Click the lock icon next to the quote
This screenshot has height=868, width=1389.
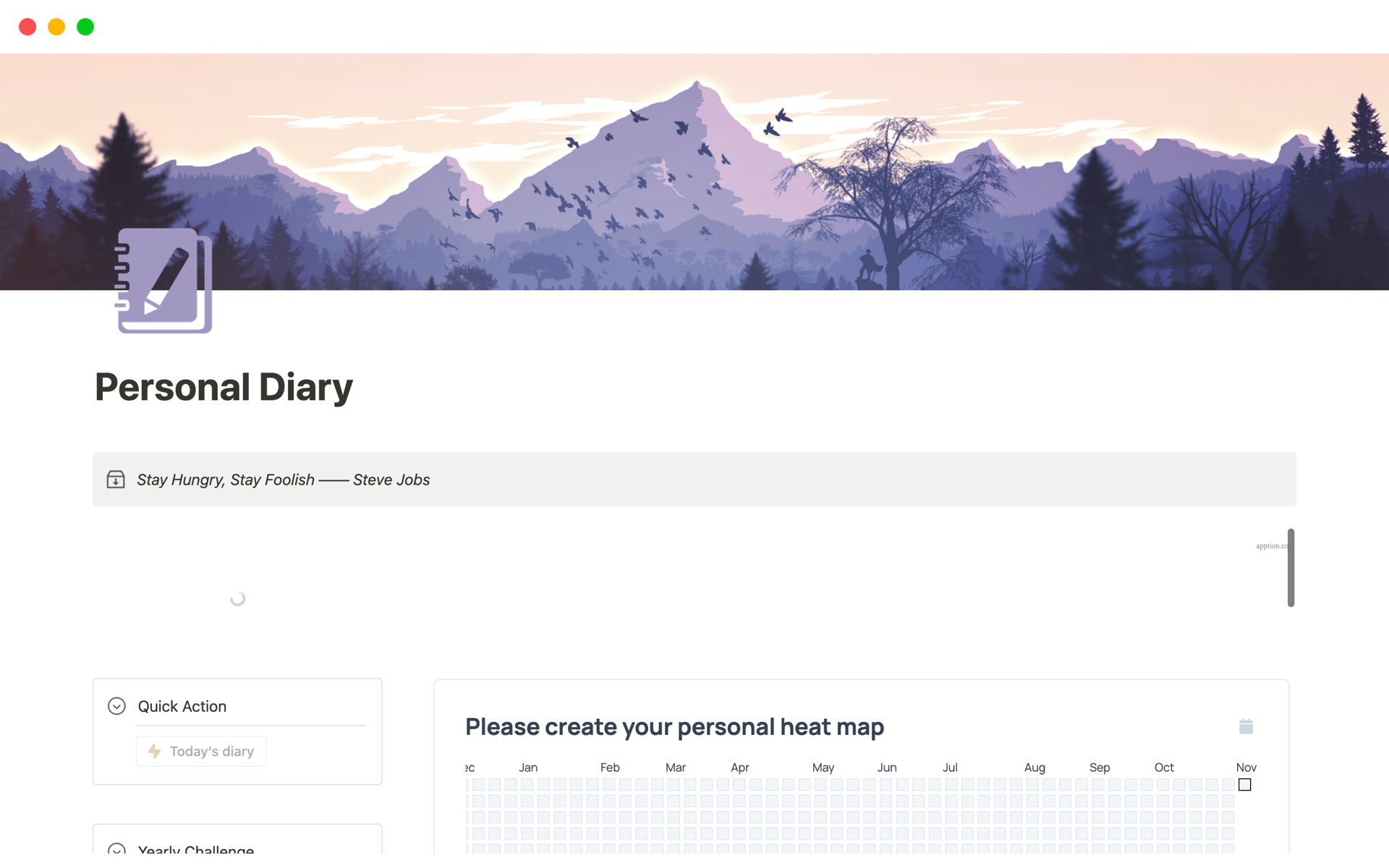click(x=115, y=479)
